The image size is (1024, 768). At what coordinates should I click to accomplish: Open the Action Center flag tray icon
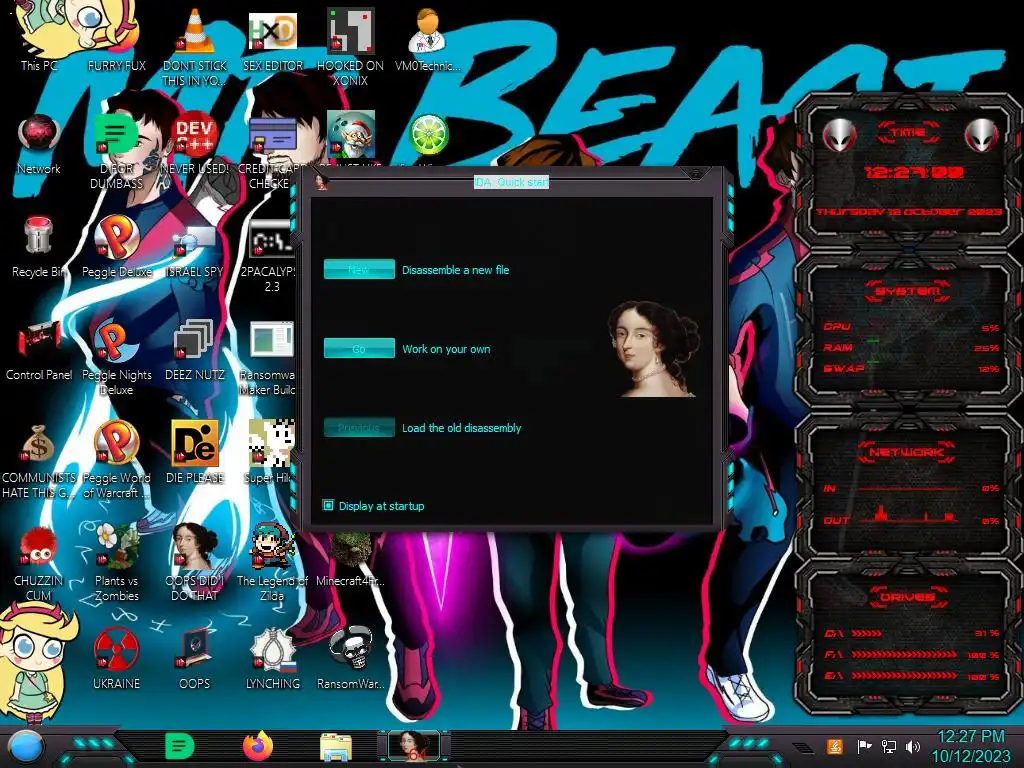[863, 746]
